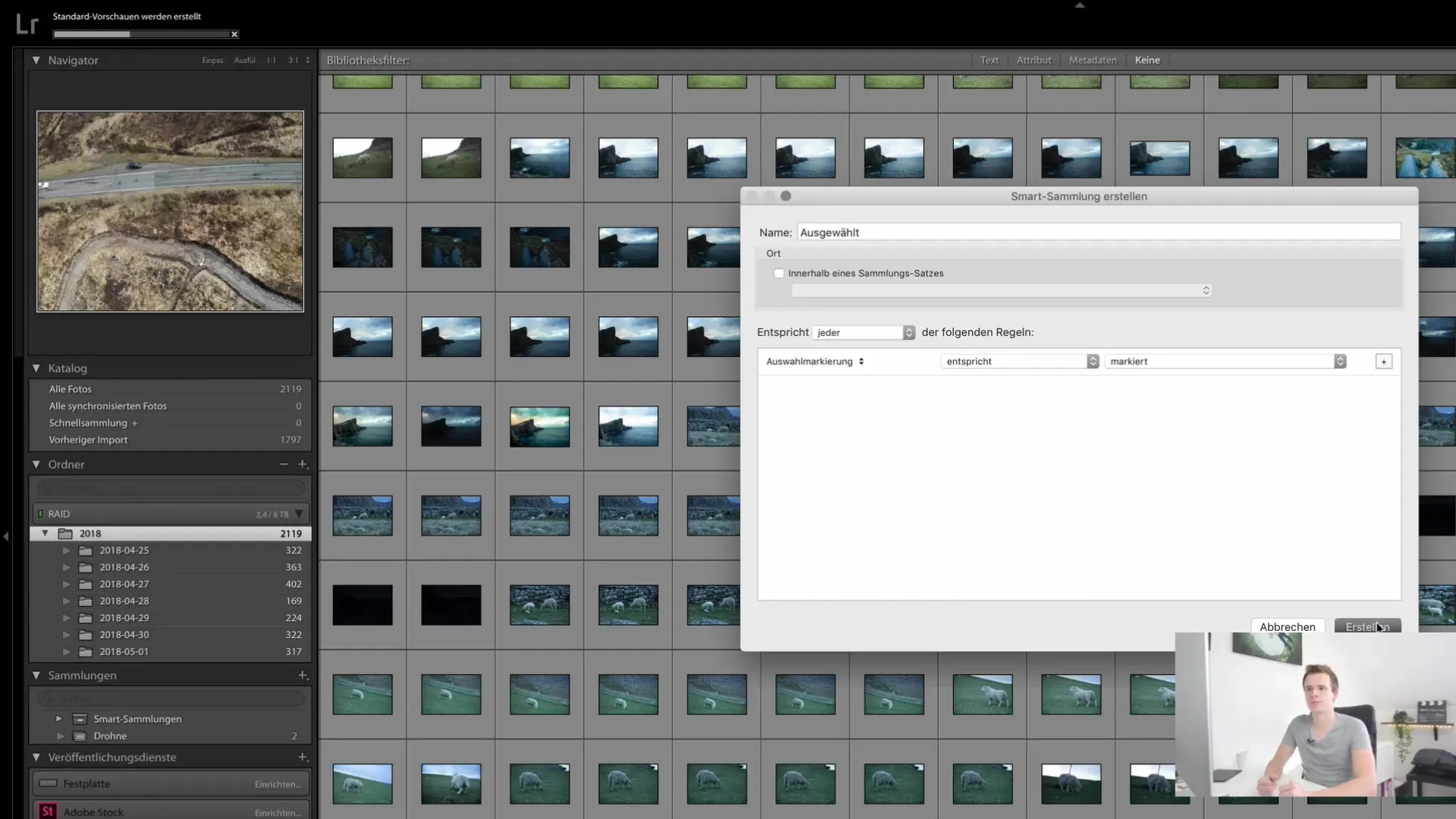
Task: Click Erstellen to create Smart-Sammlung
Action: (x=1367, y=626)
